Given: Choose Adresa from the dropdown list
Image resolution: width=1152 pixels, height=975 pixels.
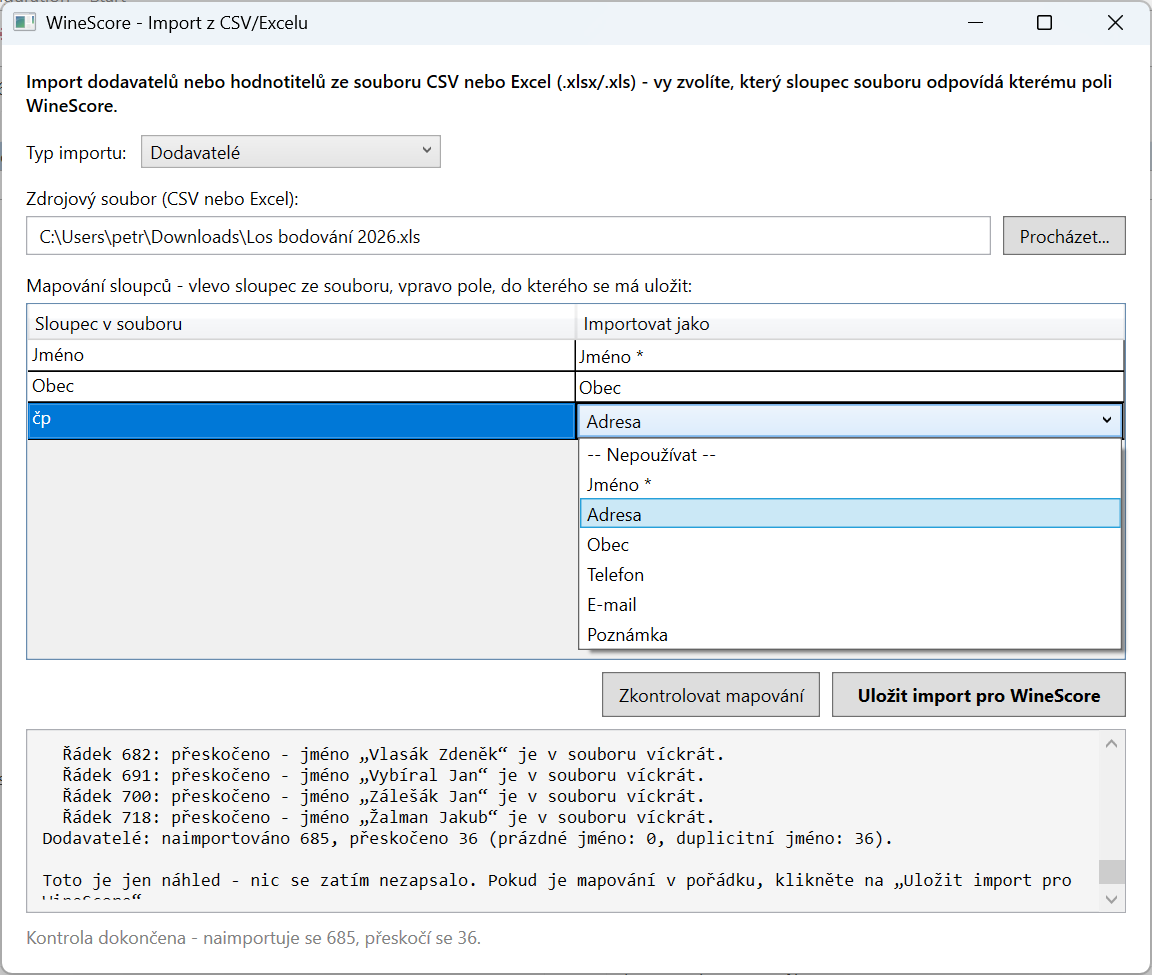Looking at the screenshot, I should [850, 514].
